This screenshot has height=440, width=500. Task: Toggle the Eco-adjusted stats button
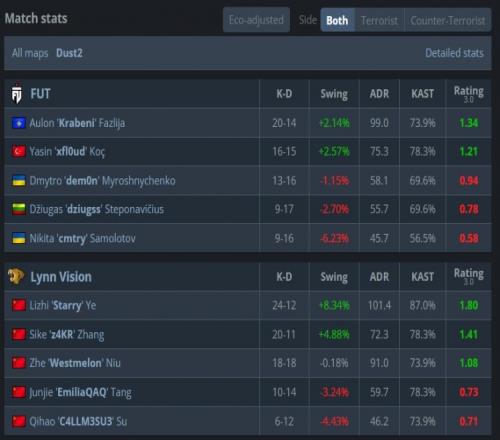coord(256,20)
